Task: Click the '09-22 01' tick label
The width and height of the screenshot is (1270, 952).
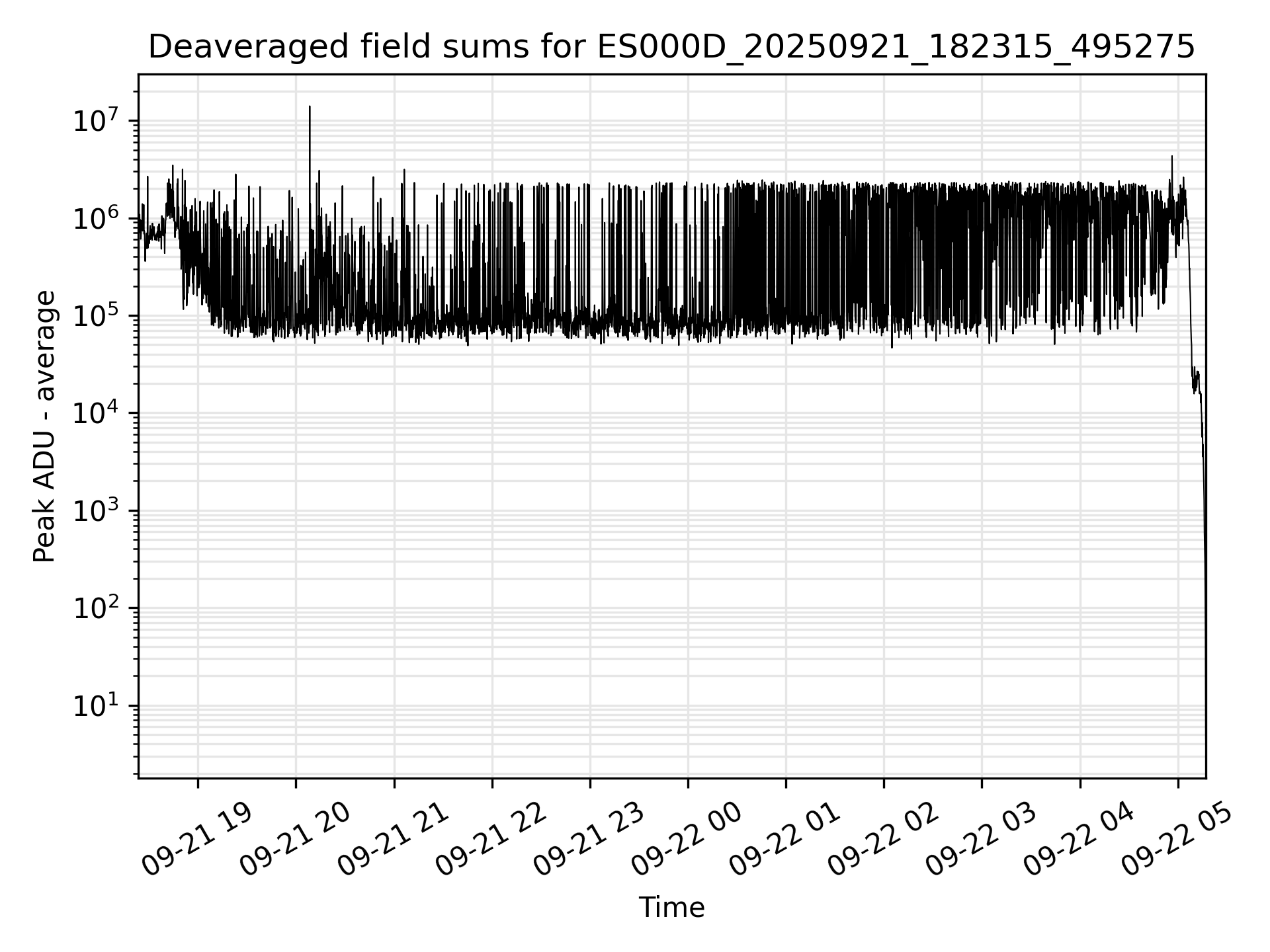Action: [x=785, y=840]
